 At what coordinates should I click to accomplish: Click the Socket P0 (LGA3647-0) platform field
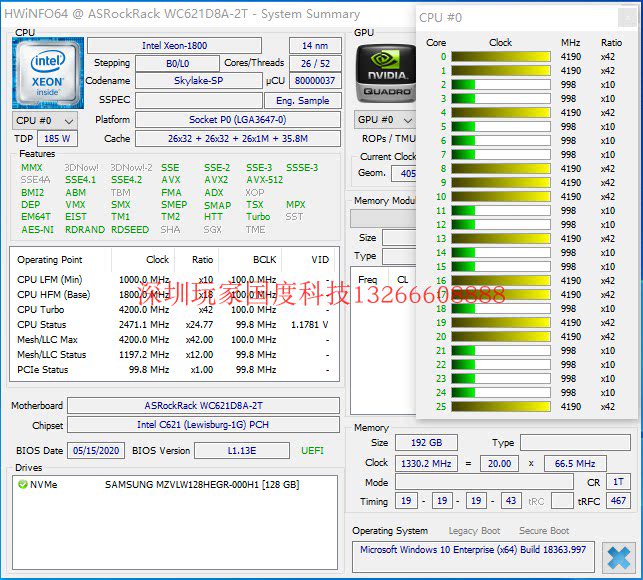[x=238, y=120]
